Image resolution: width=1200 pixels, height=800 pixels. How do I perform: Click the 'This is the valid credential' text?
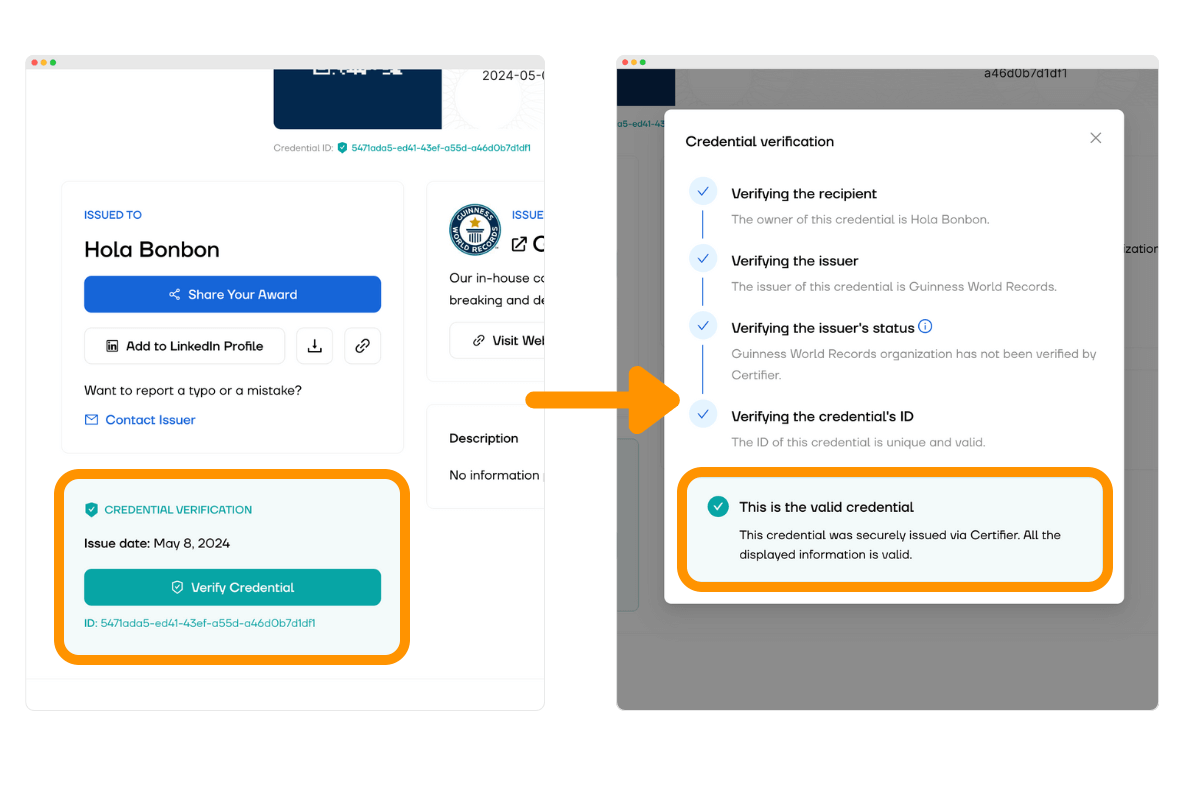[826, 507]
